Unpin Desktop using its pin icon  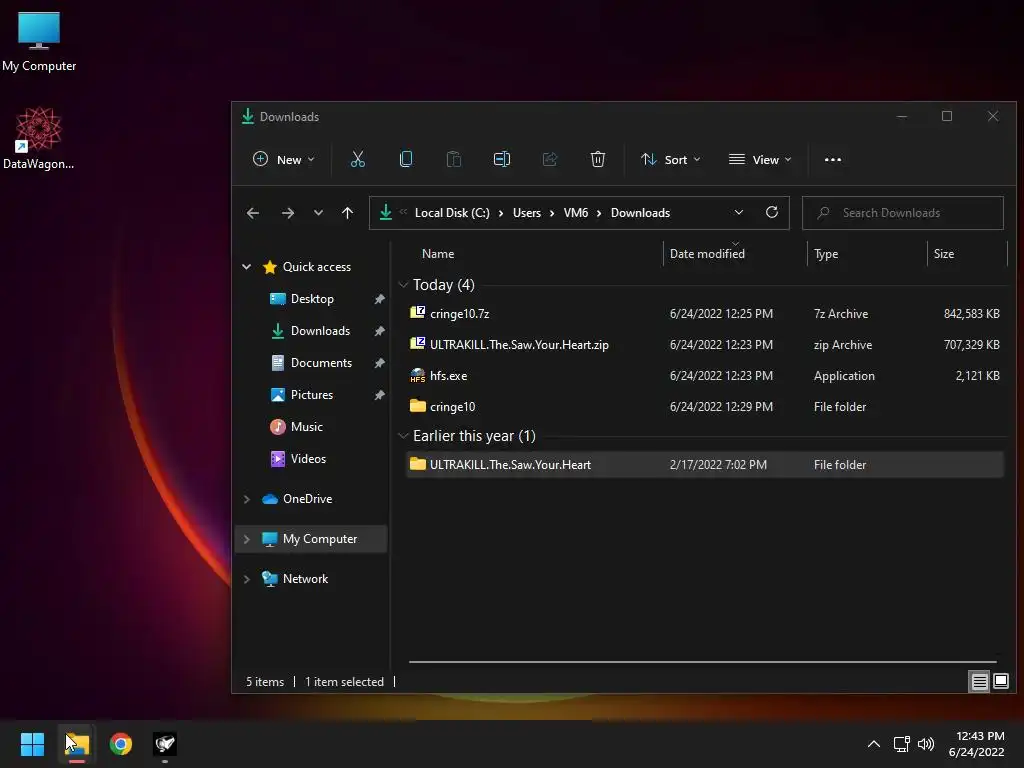coord(379,298)
